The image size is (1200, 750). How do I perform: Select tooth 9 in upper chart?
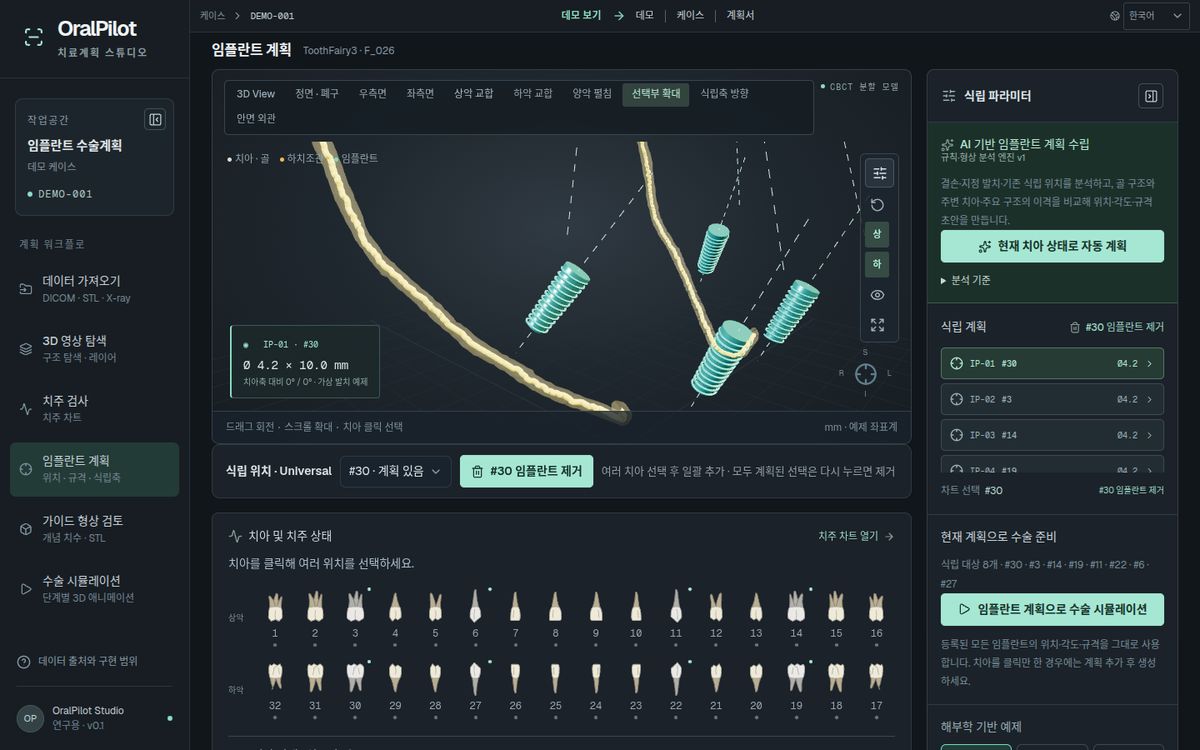[x=595, y=614]
